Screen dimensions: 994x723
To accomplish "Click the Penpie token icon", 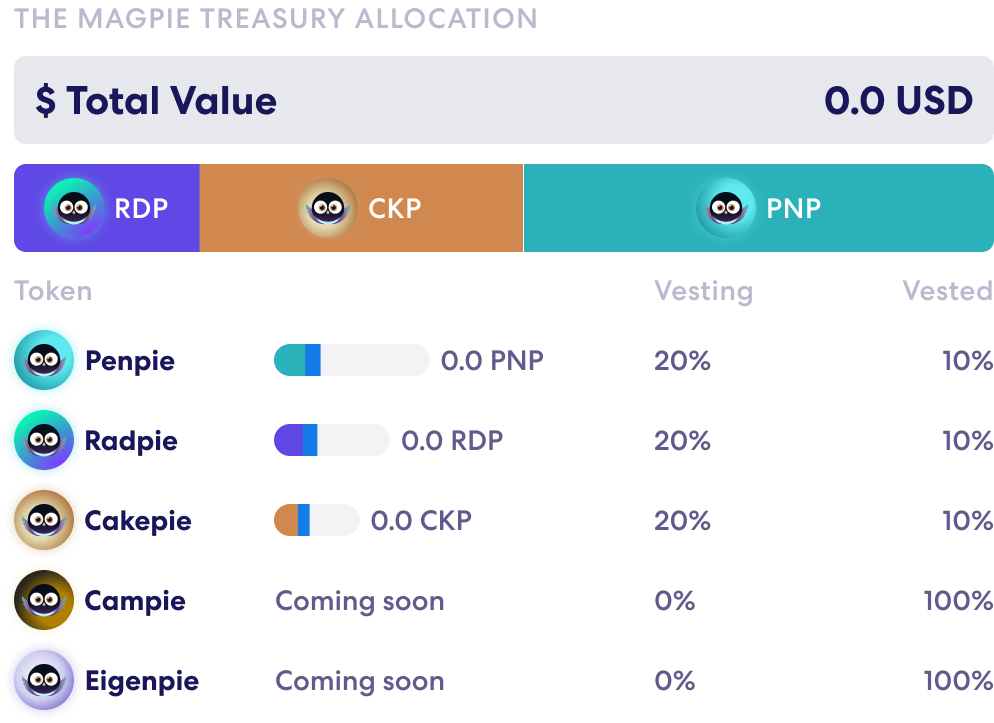I will click(x=43, y=360).
